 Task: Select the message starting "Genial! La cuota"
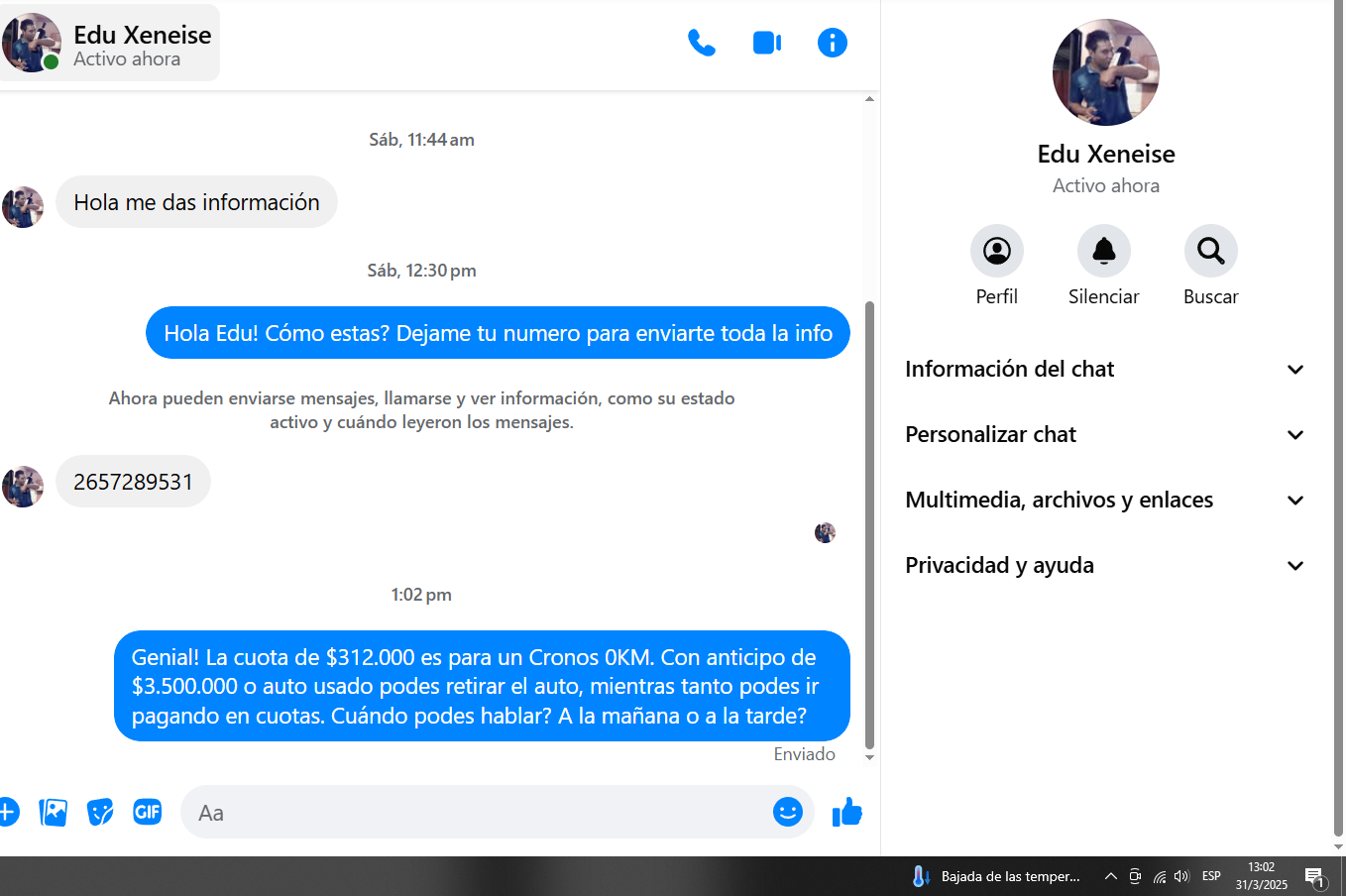482,686
